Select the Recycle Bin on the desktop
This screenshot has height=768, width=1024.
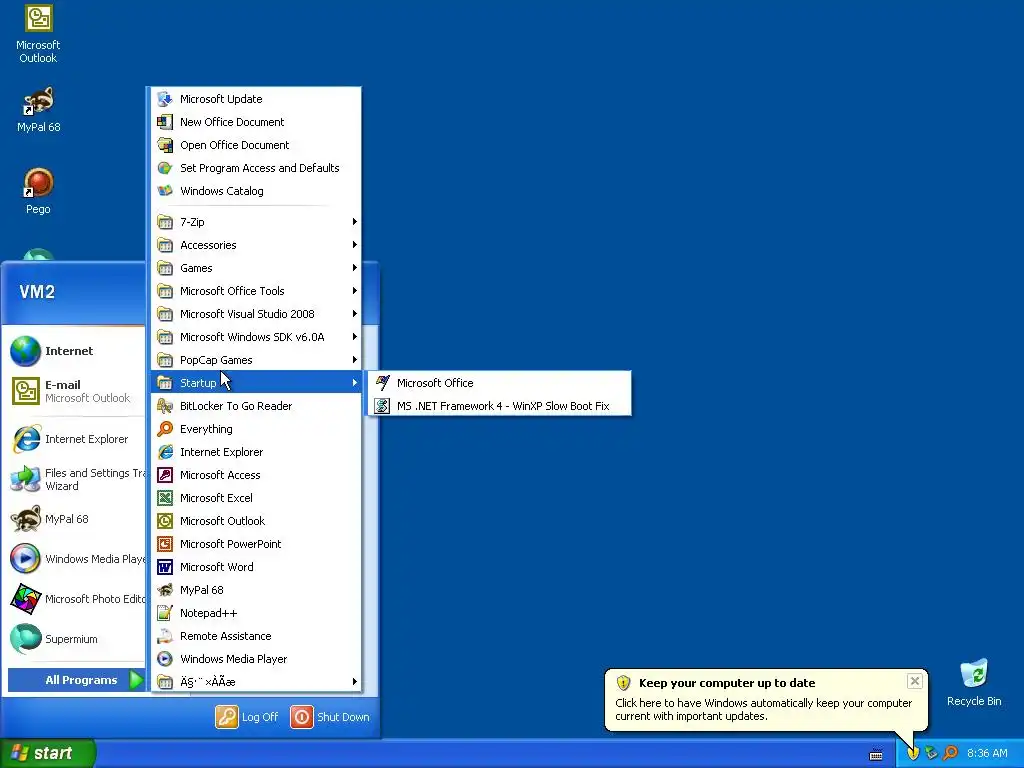pos(974,682)
